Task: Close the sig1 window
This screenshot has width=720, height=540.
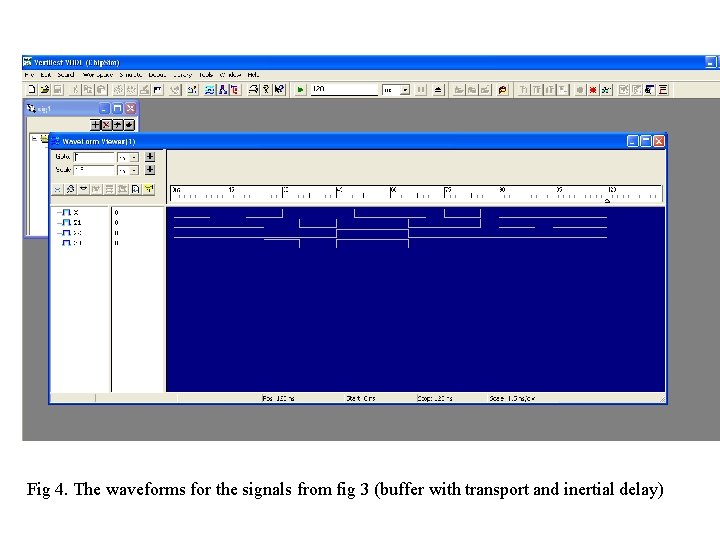Action: tap(130, 108)
